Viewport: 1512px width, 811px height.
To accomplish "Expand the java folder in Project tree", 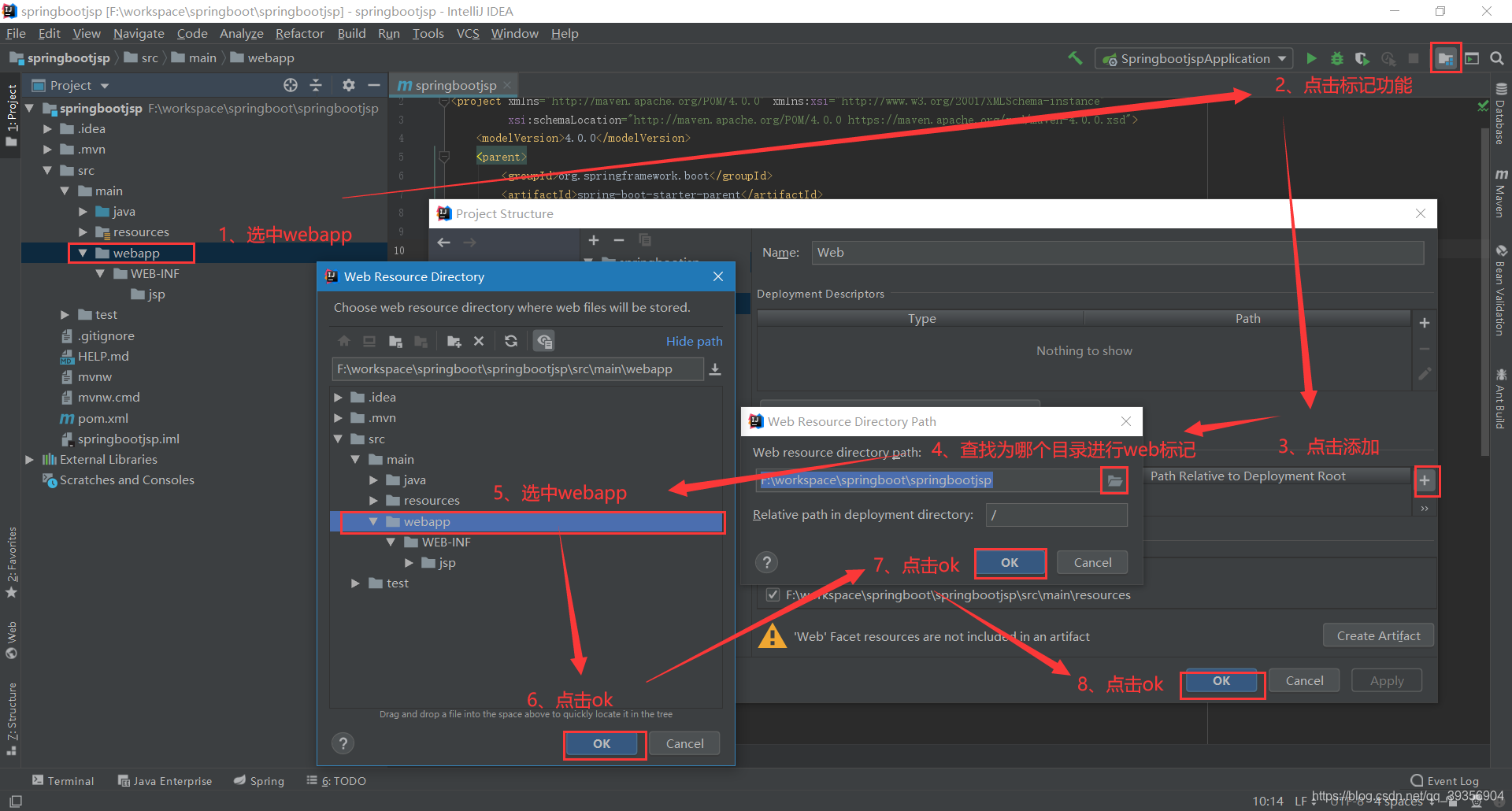I will [x=83, y=212].
